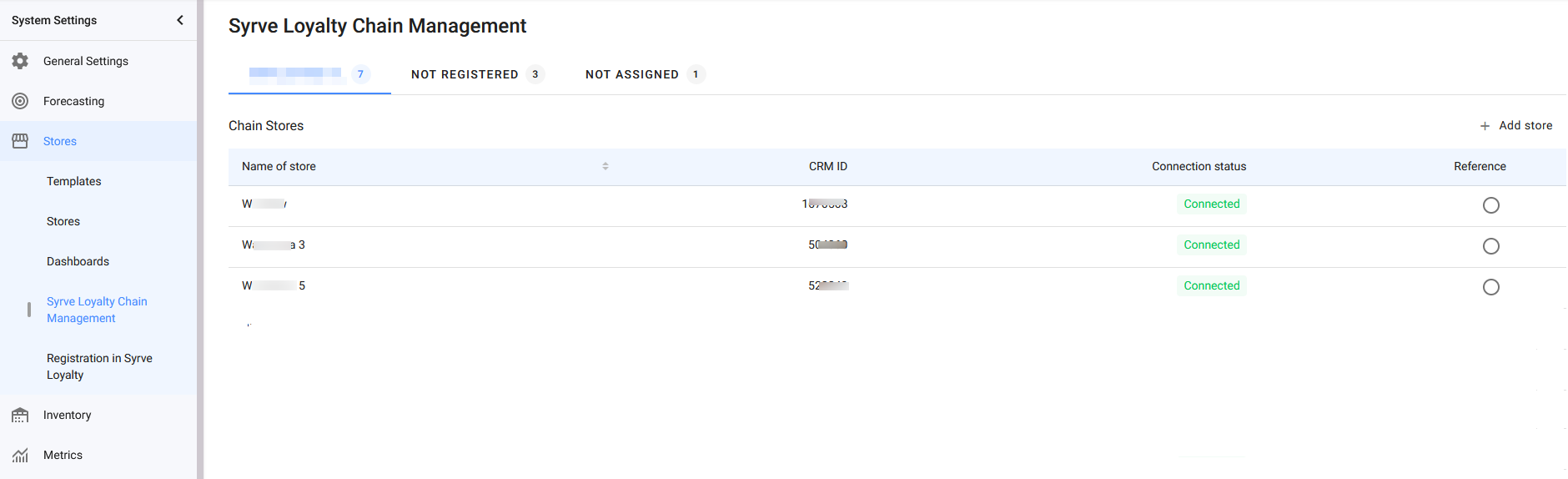
Task: Click the Stores storefront icon
Action: click(20, 141)
